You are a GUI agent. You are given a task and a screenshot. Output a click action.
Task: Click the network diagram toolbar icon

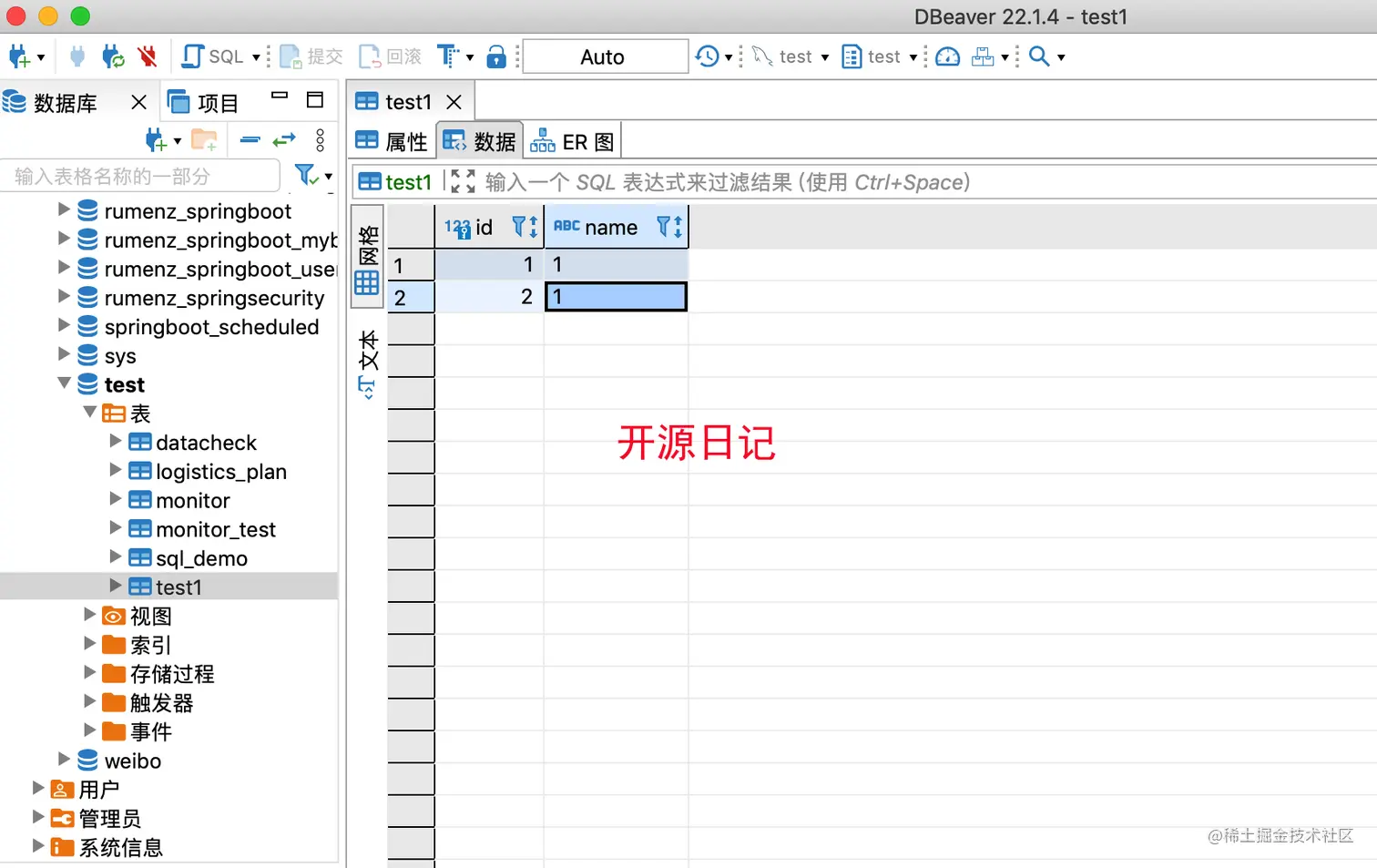coord(983,56)
